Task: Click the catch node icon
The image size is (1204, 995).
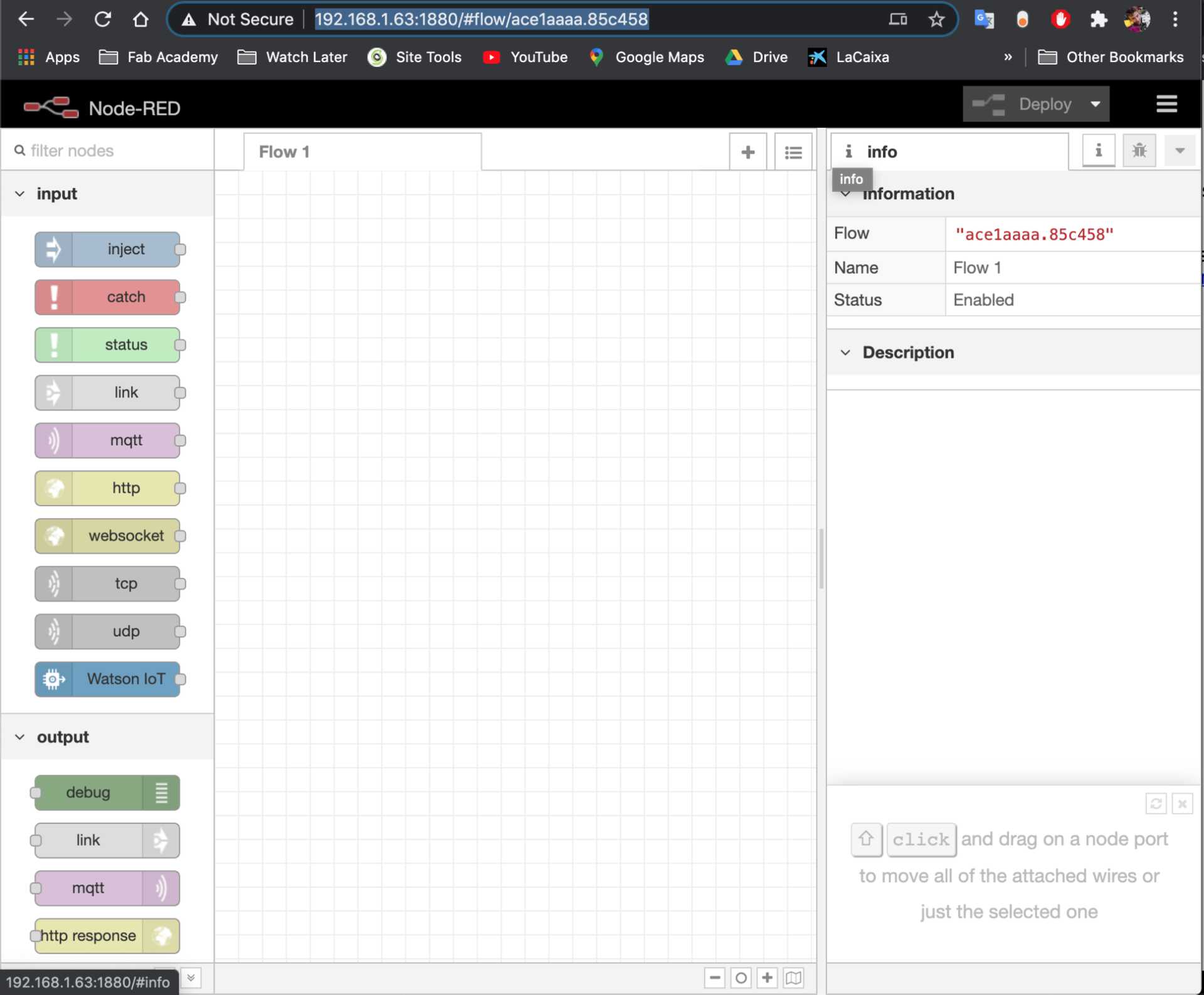Action: (x=53, y=297)
